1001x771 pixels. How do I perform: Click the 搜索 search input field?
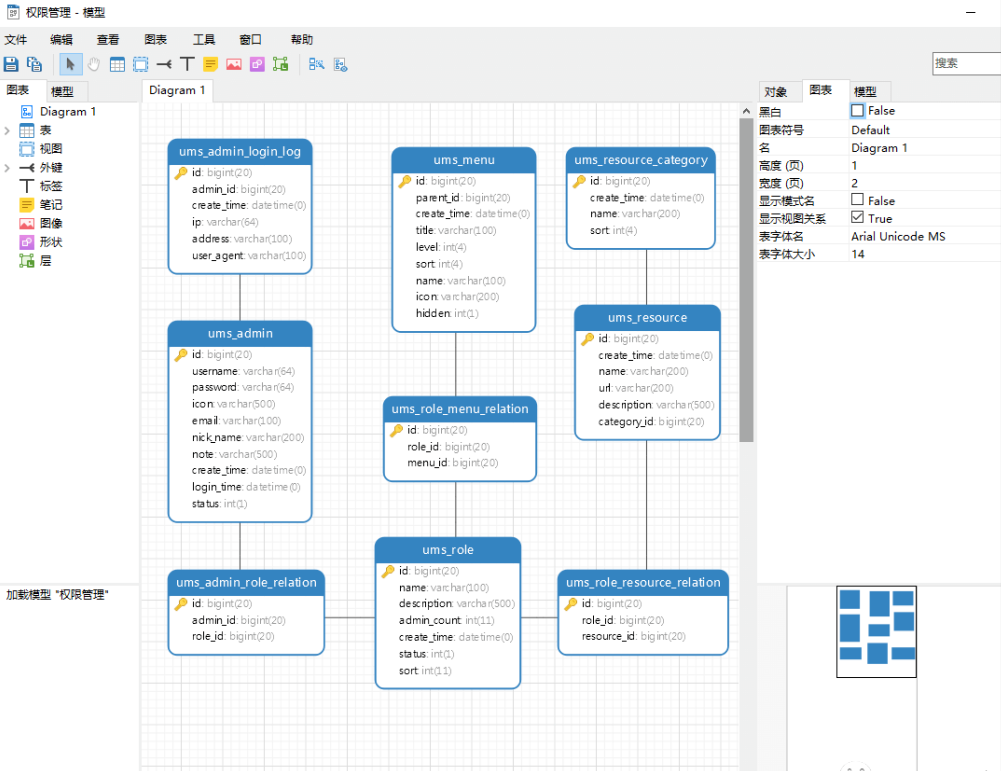tap(966, 63)
